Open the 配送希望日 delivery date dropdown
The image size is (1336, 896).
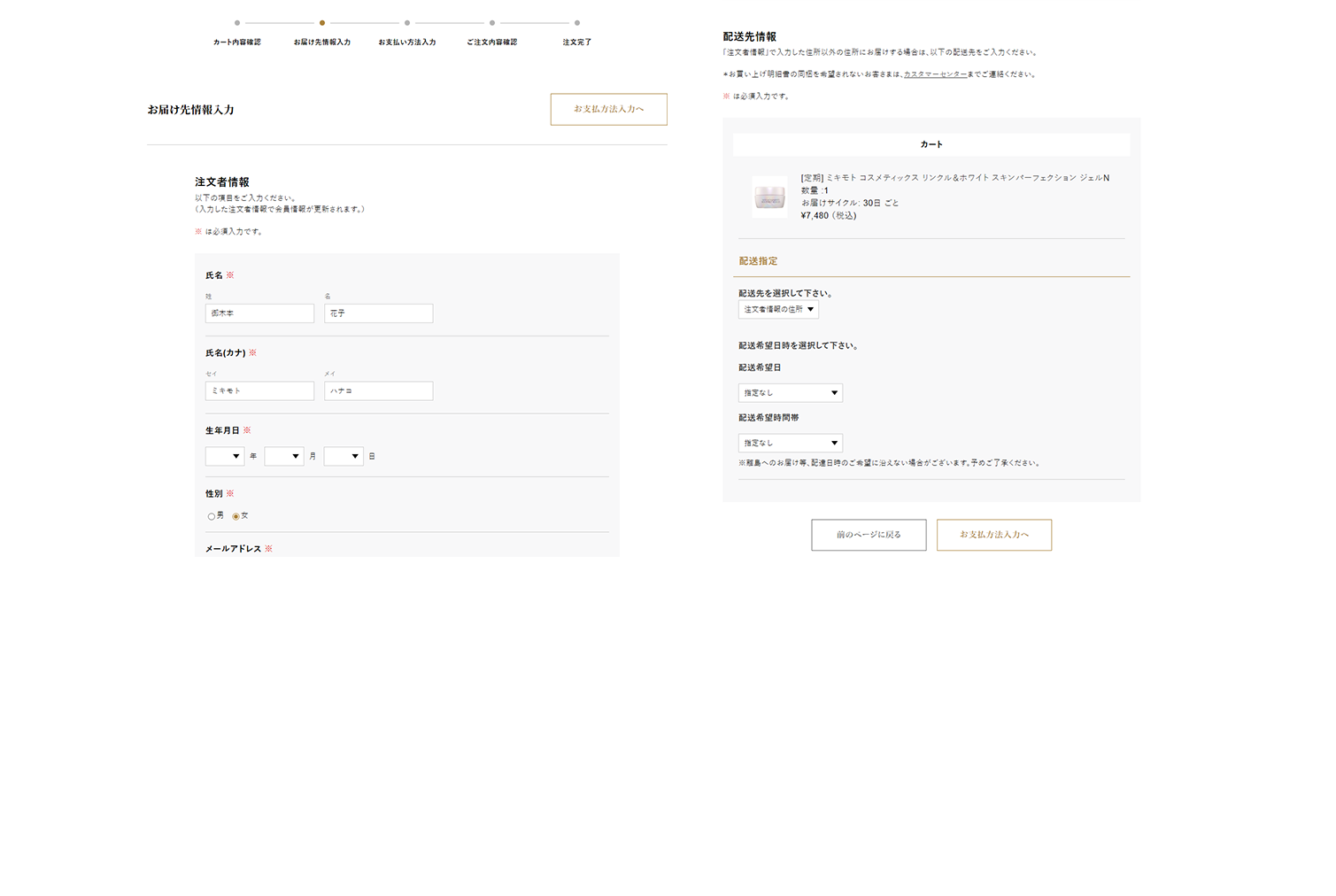(791, 392)
